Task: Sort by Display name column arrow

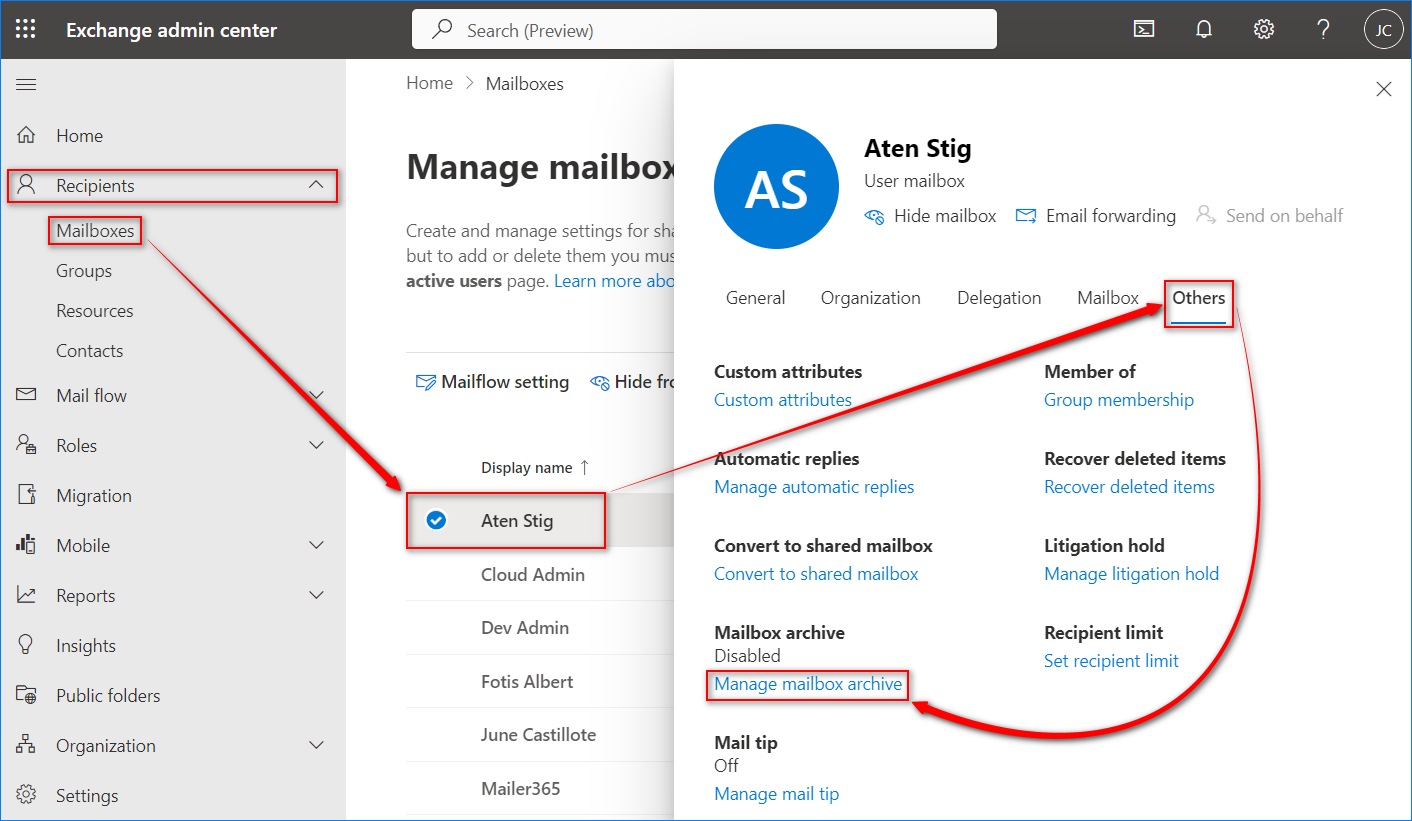Action: [585, 467]
